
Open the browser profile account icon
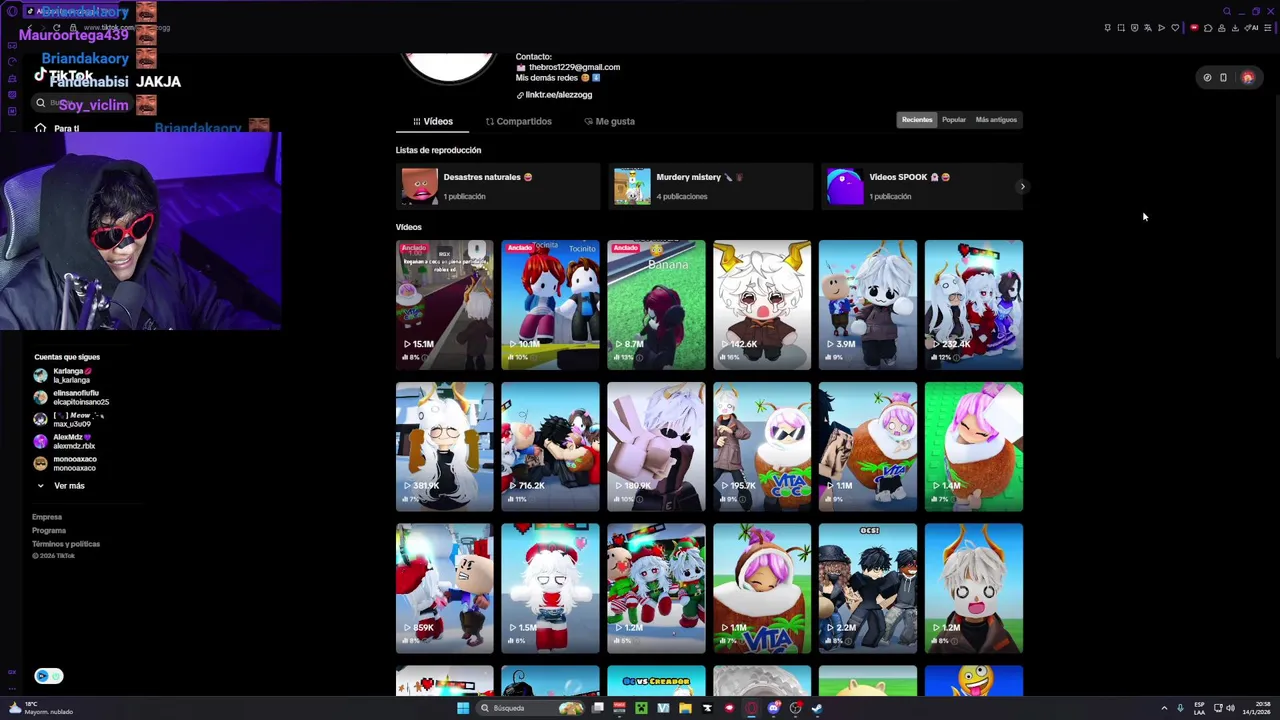pyautogui.click(x=1222, y=28)
